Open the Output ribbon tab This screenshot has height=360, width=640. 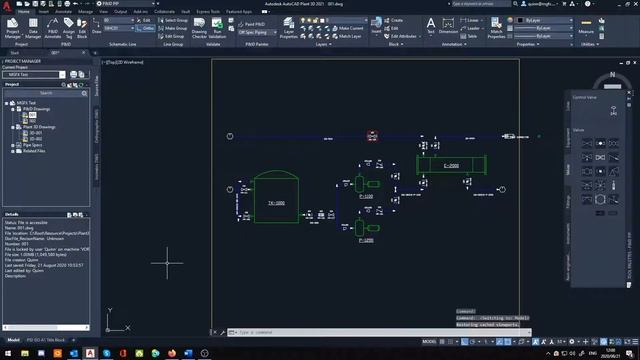point(120,12)
